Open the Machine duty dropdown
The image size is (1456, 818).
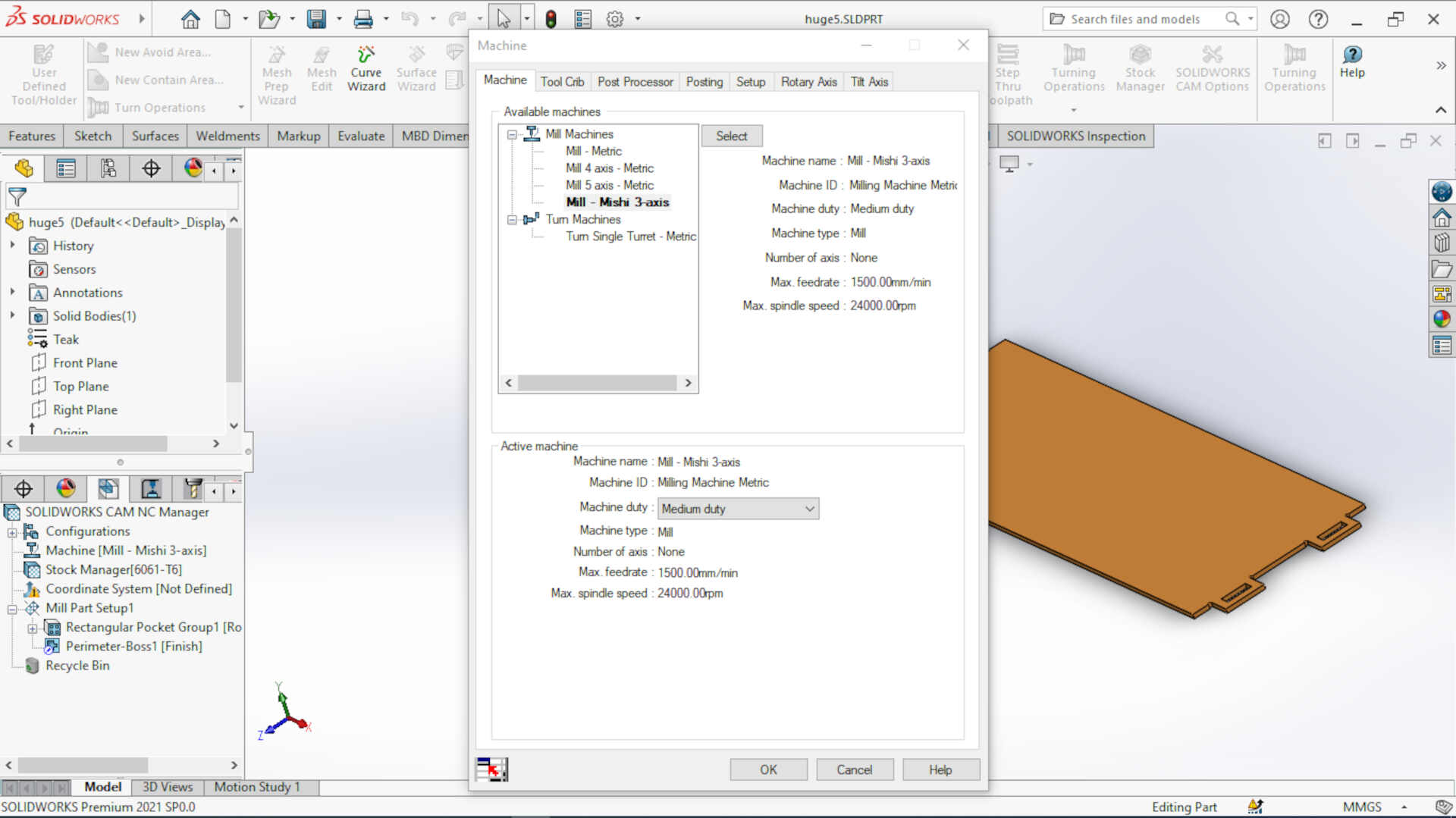pyautogui.click(x=810, y=509)
